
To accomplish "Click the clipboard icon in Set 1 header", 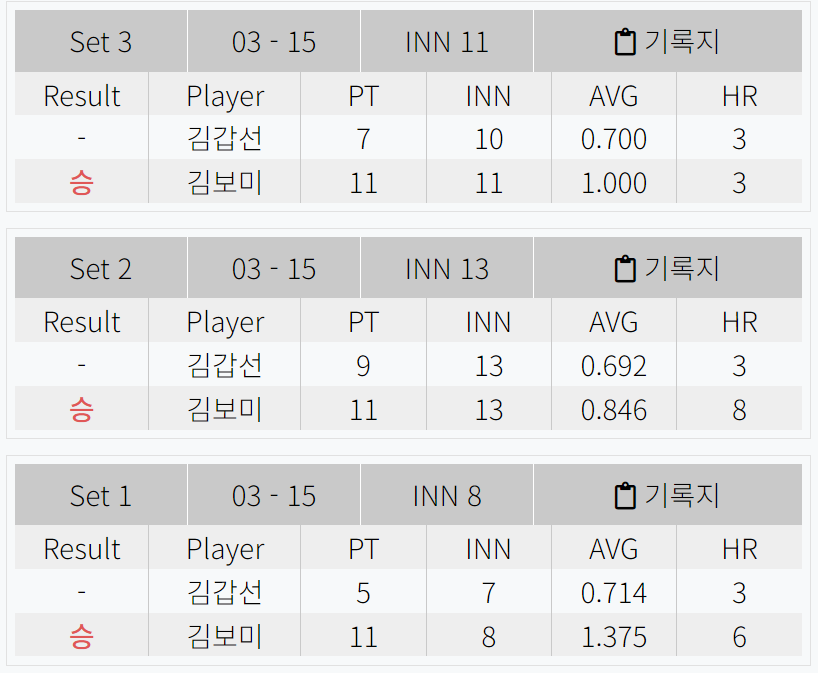I will 624,495.
